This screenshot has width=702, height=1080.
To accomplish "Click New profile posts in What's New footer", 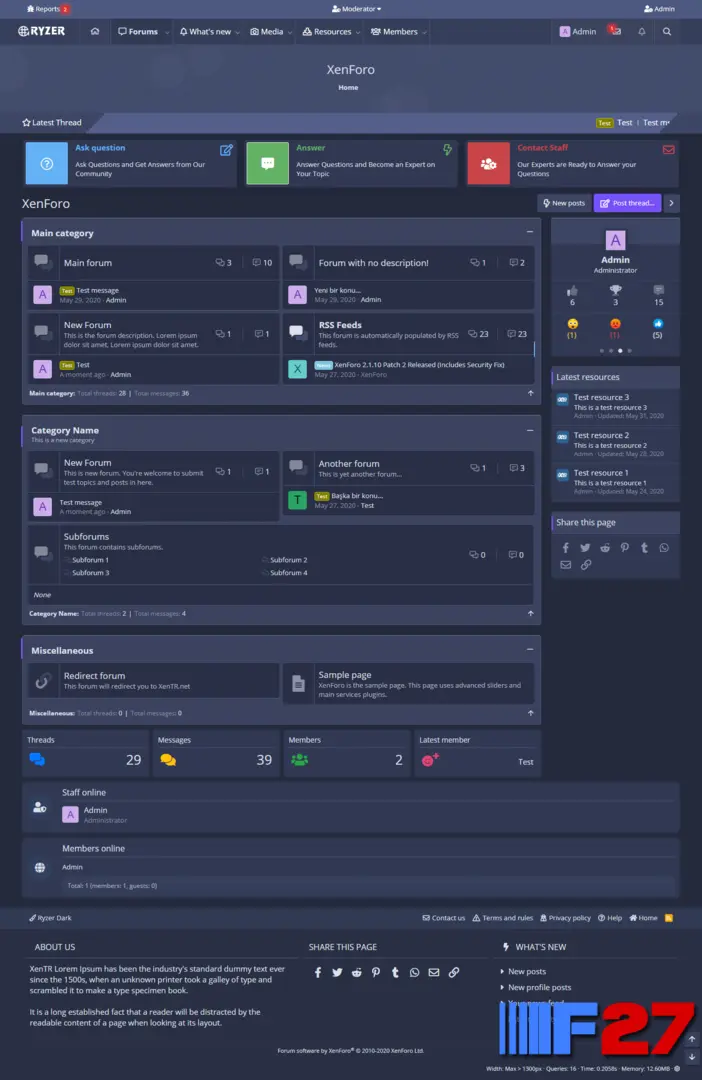I will tap(539, 987).
